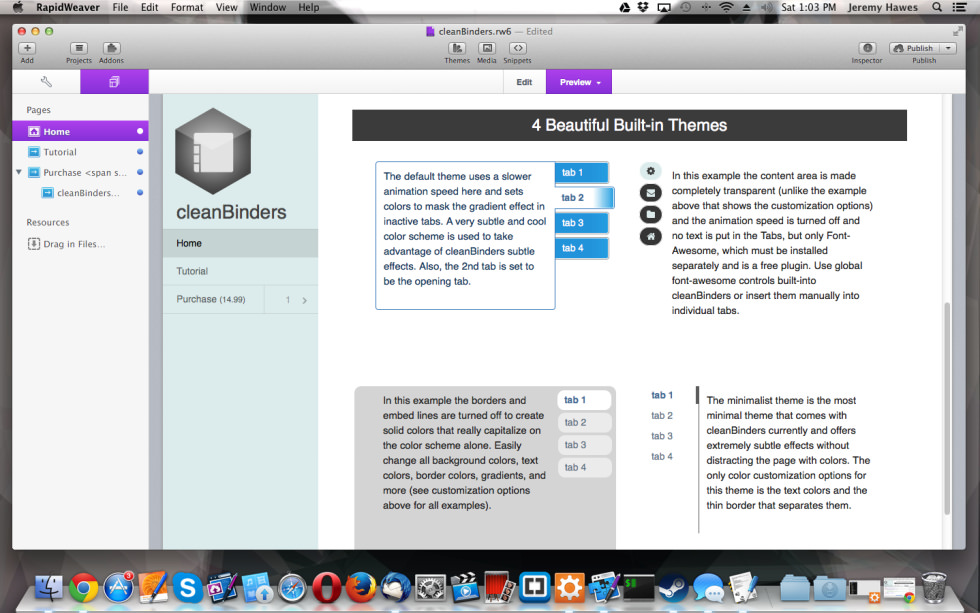Open the Addons toolbar icon
Screen dimensions: 980x613
click(111, 48)
